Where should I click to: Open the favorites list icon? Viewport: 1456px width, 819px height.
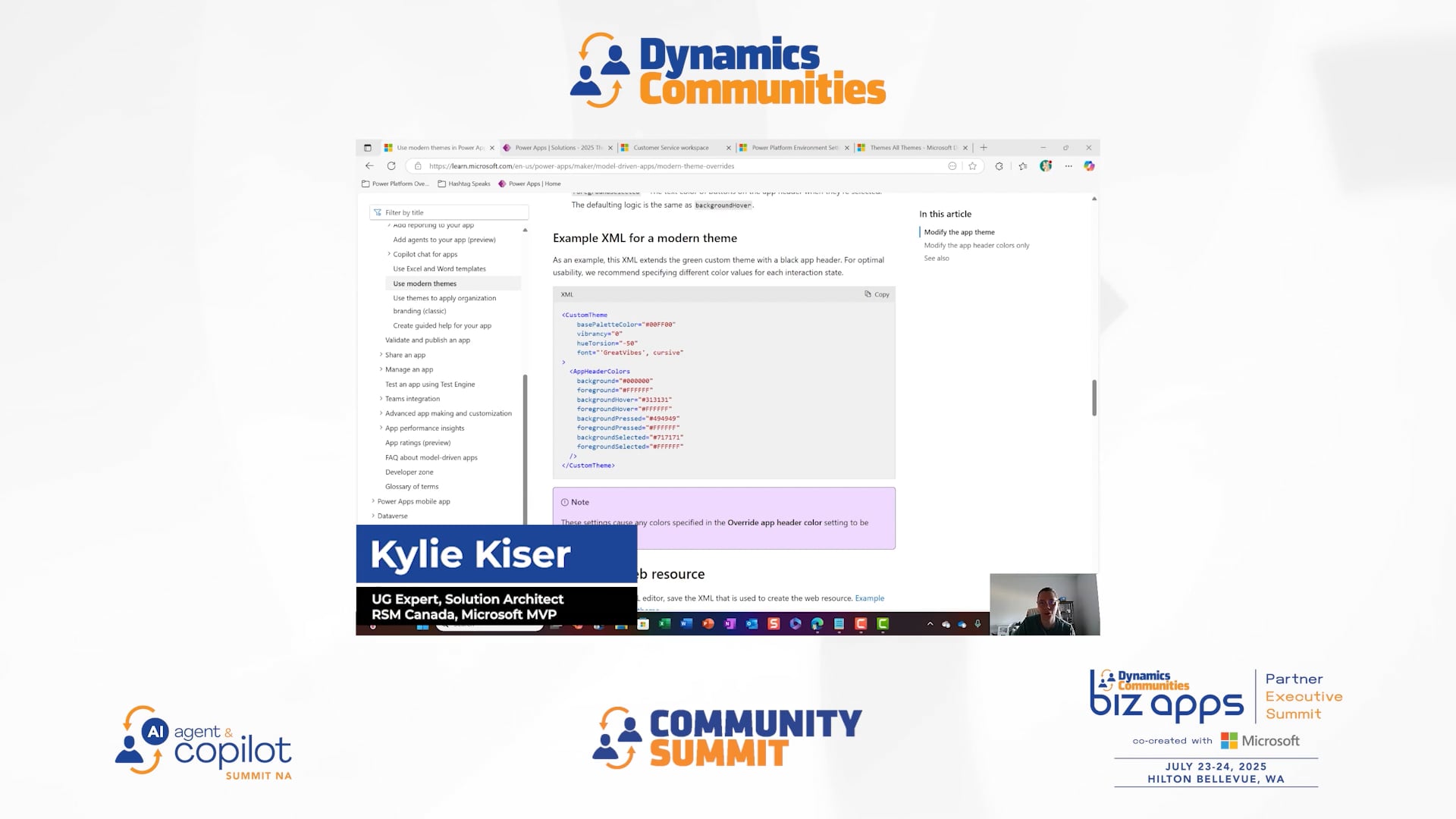(1023, 166)
